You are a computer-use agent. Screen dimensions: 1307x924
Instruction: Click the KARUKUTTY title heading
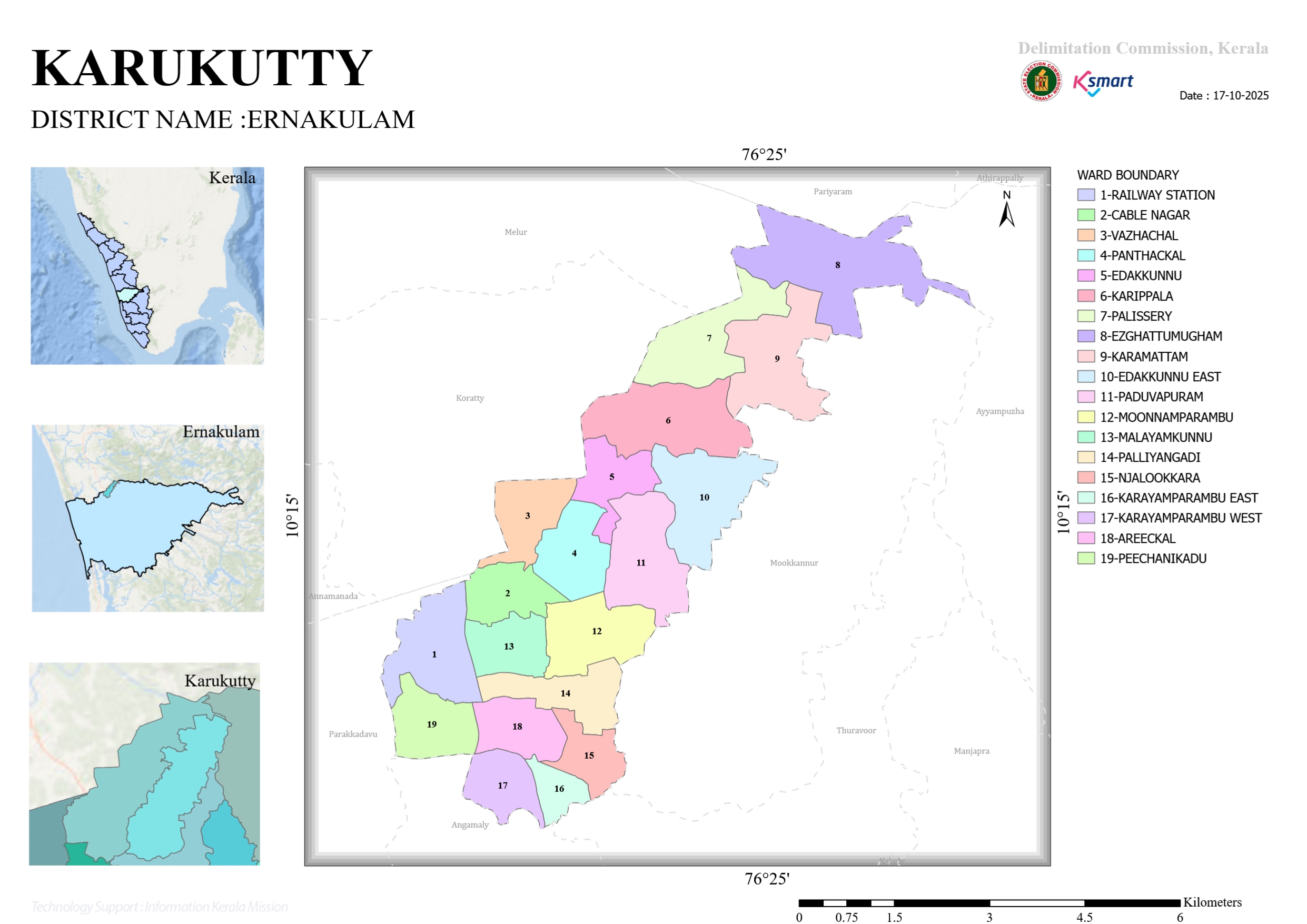(202, 68)
